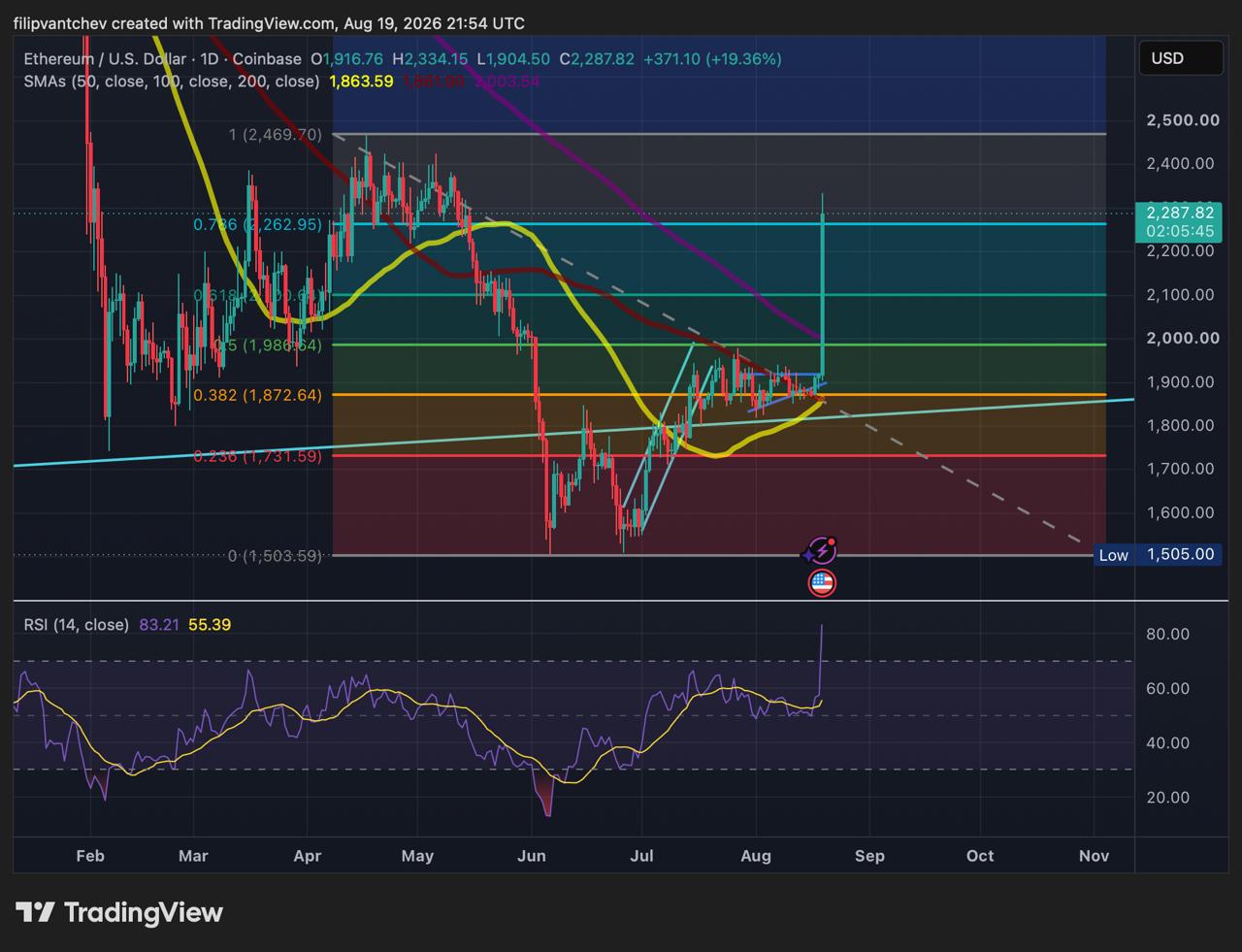Click the 1,800.00 price axis label
This screenshot has width=1242, height=952.
point(1179,425)
